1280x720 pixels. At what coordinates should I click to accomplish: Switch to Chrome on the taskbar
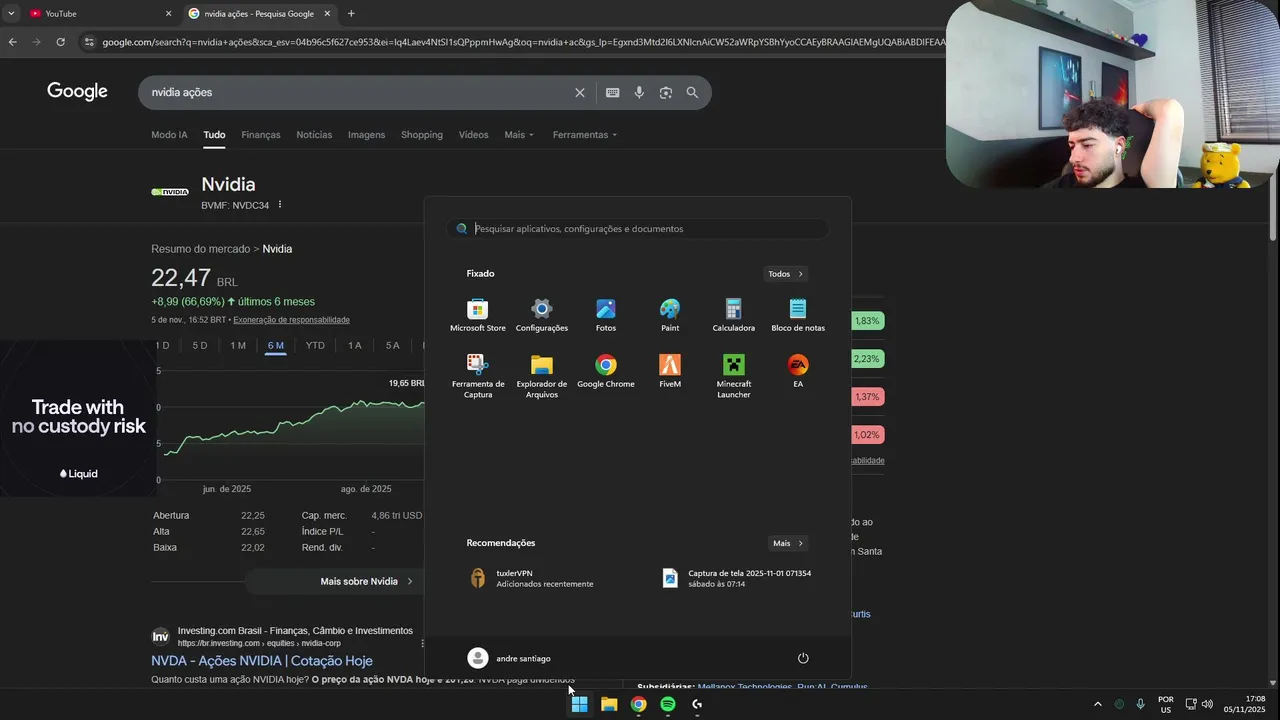pyautogui.click(x=638, y=704)
